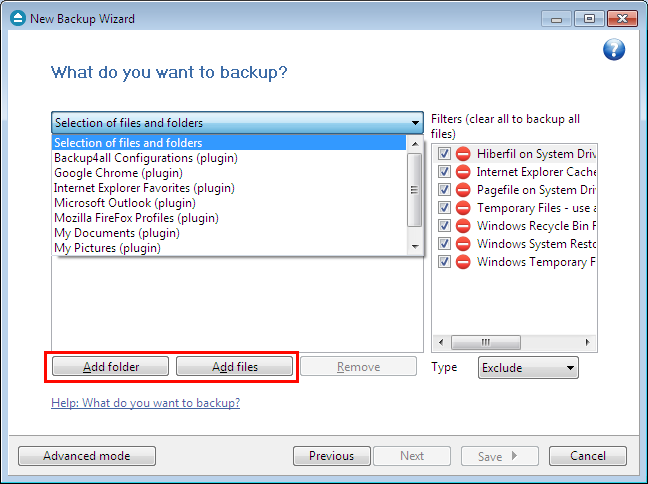The width and height of the screenshot is (648, 484).
Task: Click the Backup4all icon in the title bar
Action: click(17, 18)
